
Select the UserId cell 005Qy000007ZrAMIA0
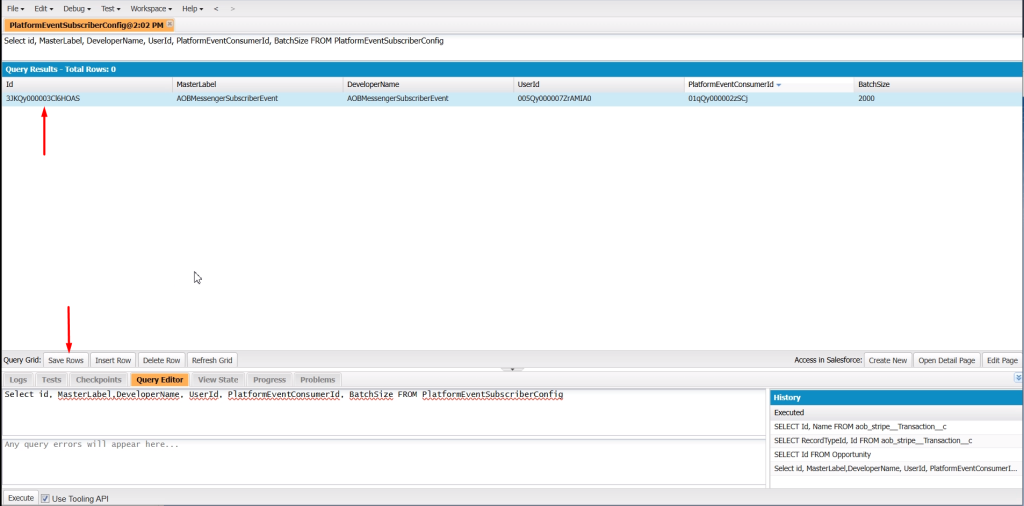pos(598,99)
